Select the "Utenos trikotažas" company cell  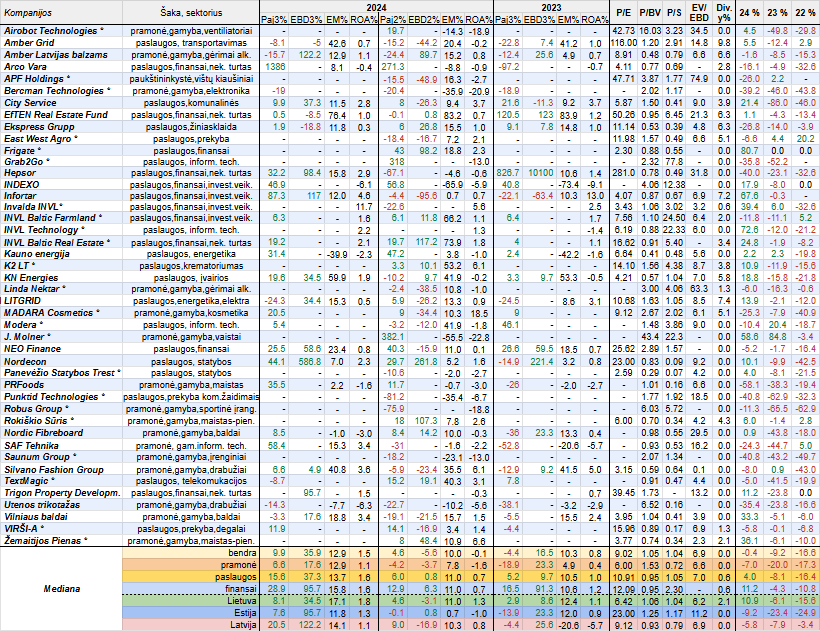pos(61,505)
